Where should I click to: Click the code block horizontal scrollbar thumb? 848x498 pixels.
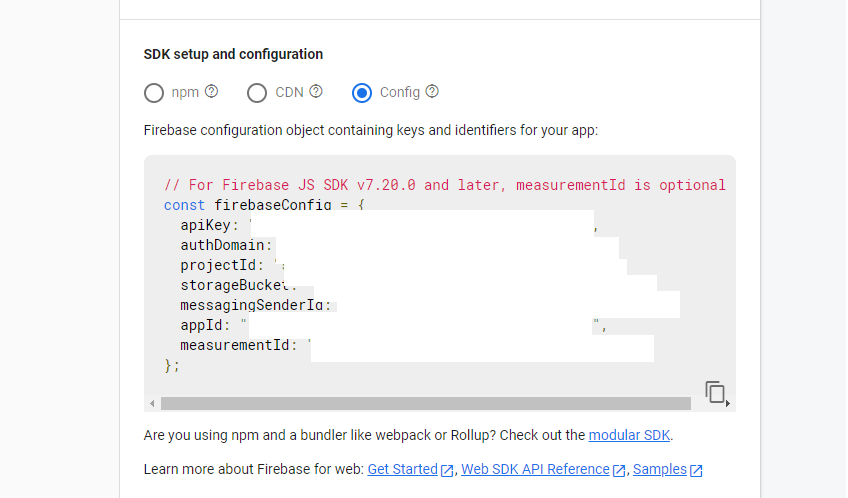coord(425,404)
